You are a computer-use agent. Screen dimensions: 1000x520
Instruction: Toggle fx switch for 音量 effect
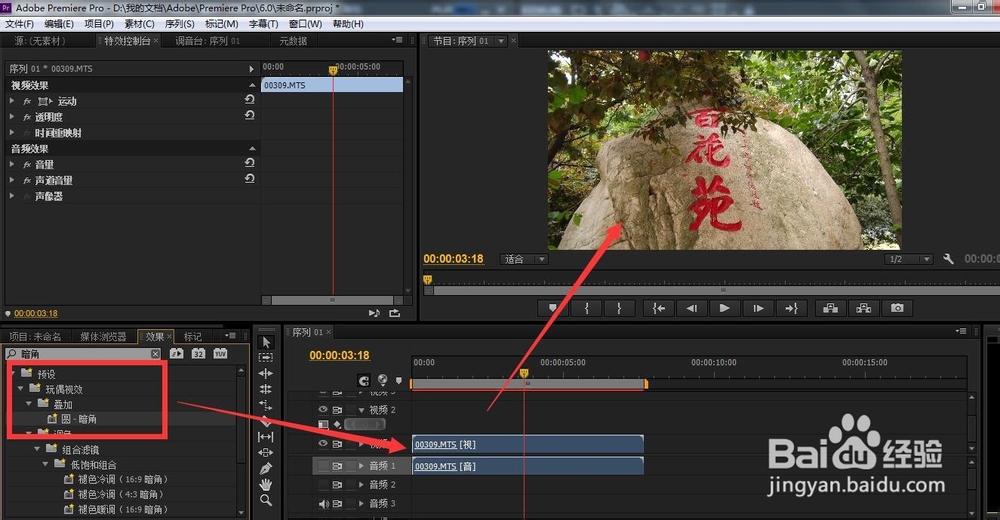tap(27, 165)
